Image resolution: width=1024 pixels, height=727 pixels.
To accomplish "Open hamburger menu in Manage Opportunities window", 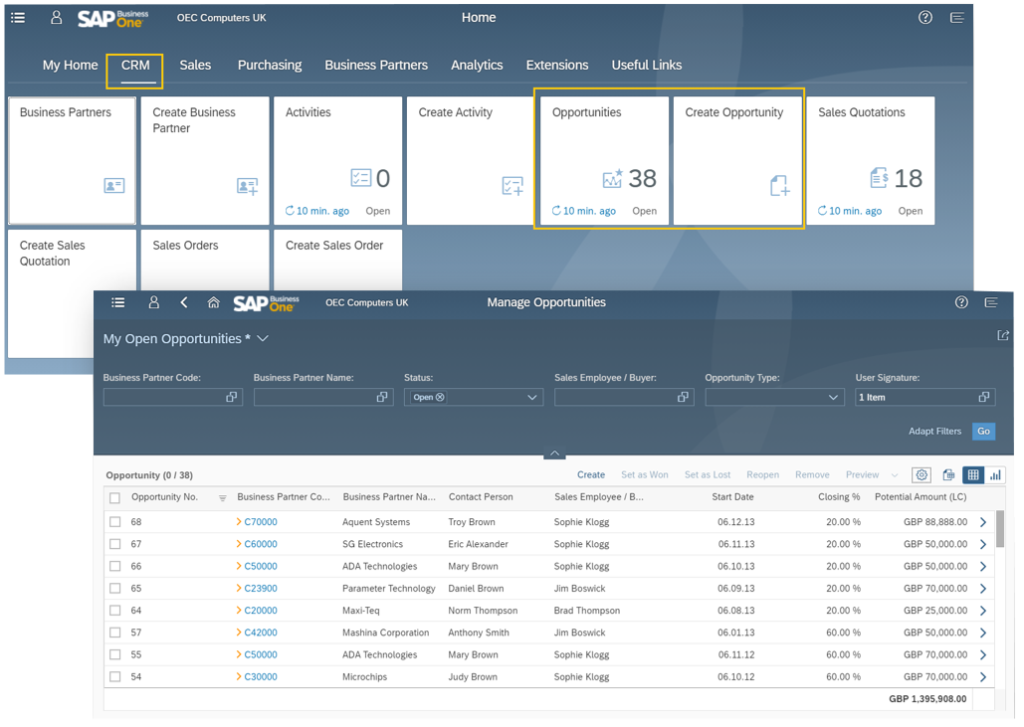I will click(x=118, y=302).
